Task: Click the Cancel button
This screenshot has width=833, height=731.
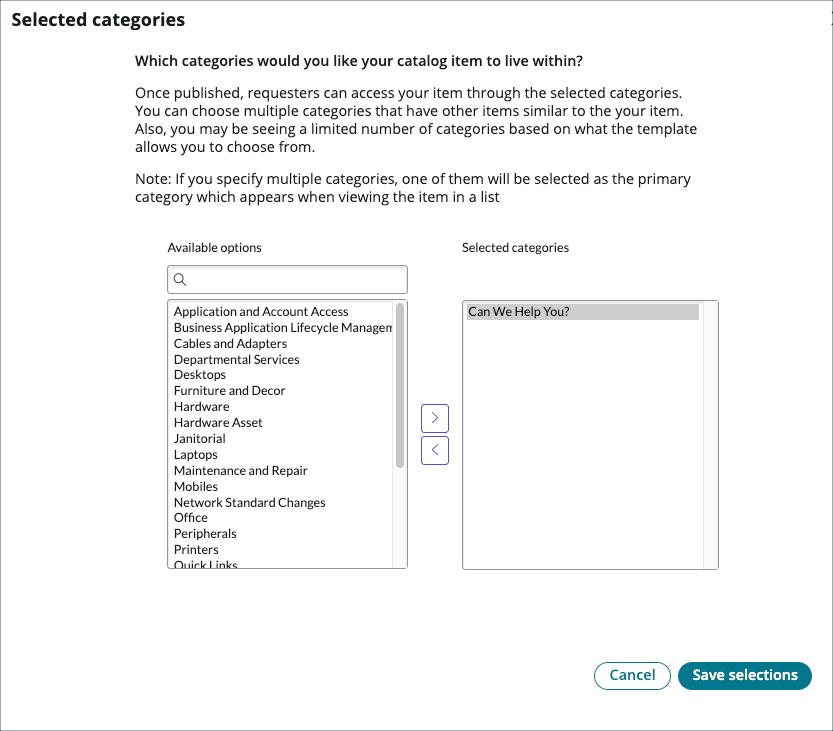Action: coord(632,675)
